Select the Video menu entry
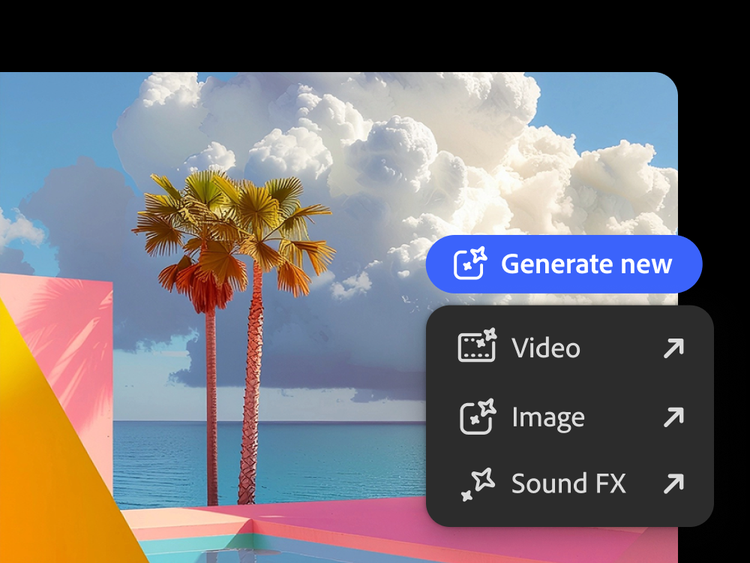The width and height of the screenshot is (750, 563). click(x=570, y=348)
